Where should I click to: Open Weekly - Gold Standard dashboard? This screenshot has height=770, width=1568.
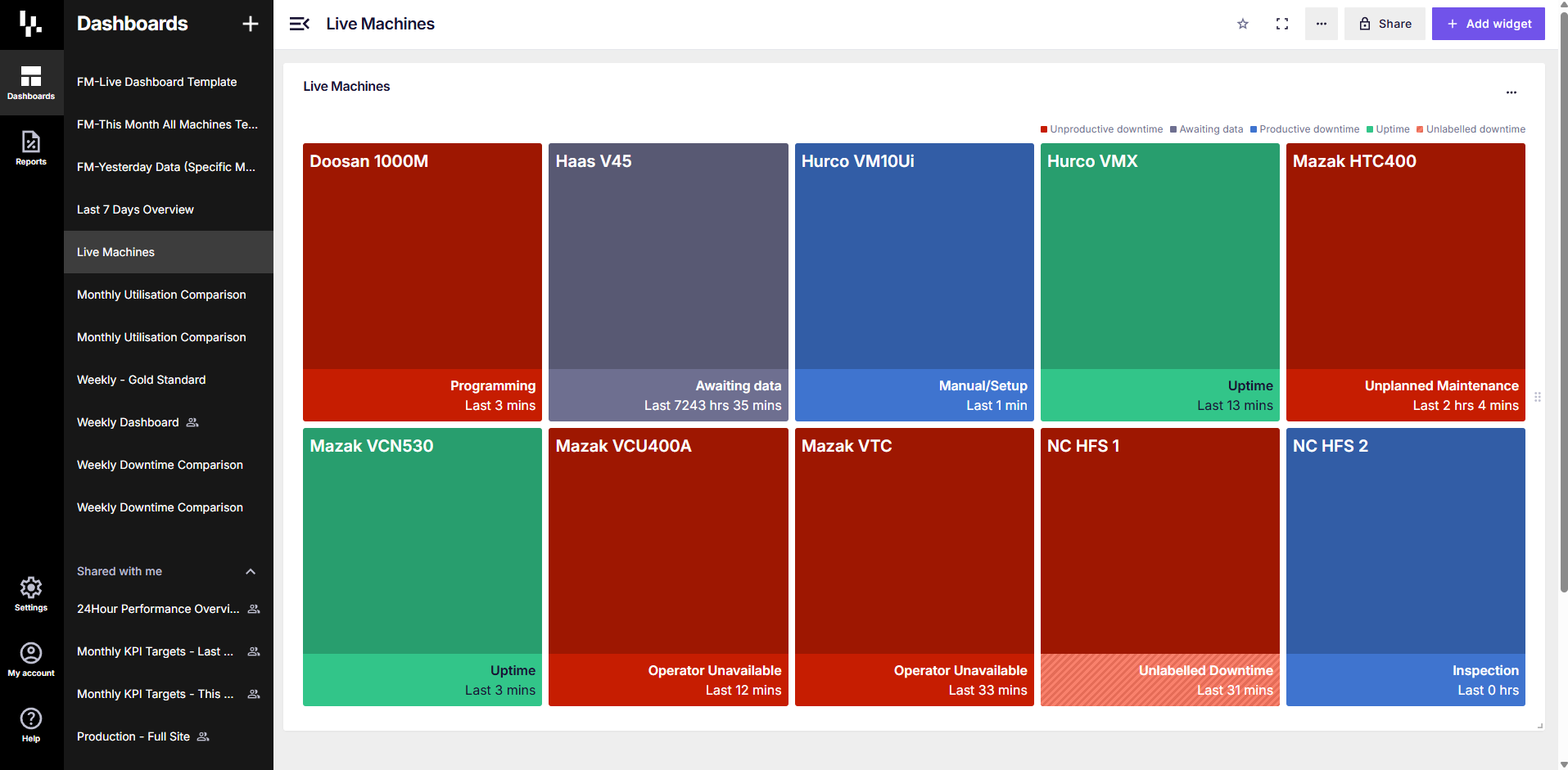click(169, 380)
